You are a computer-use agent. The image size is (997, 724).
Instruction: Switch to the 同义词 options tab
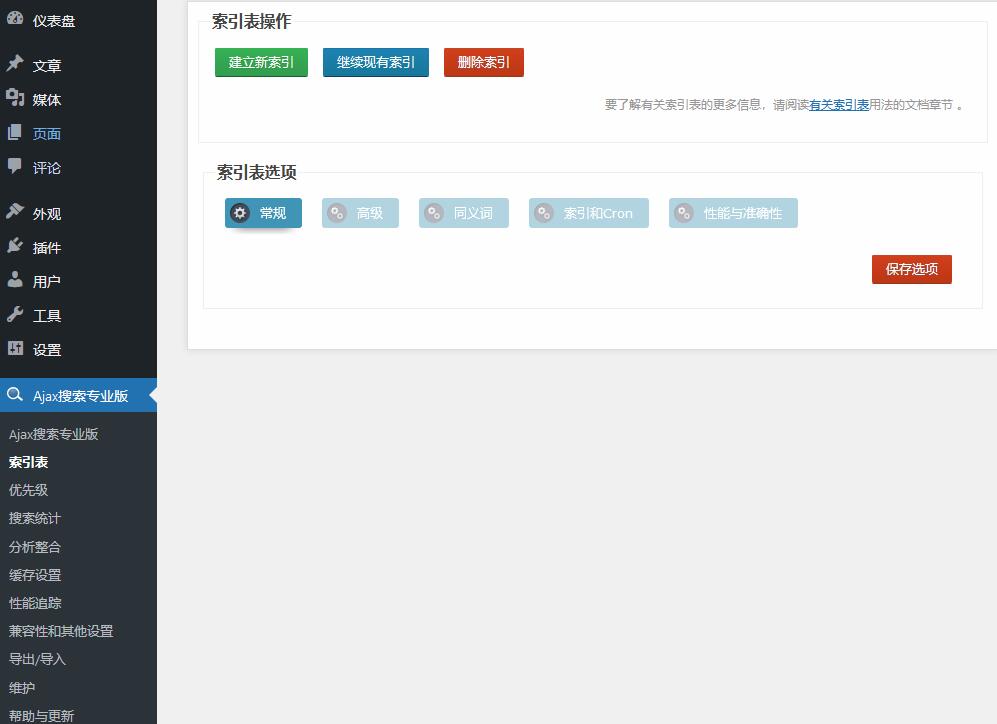(464, 213)
